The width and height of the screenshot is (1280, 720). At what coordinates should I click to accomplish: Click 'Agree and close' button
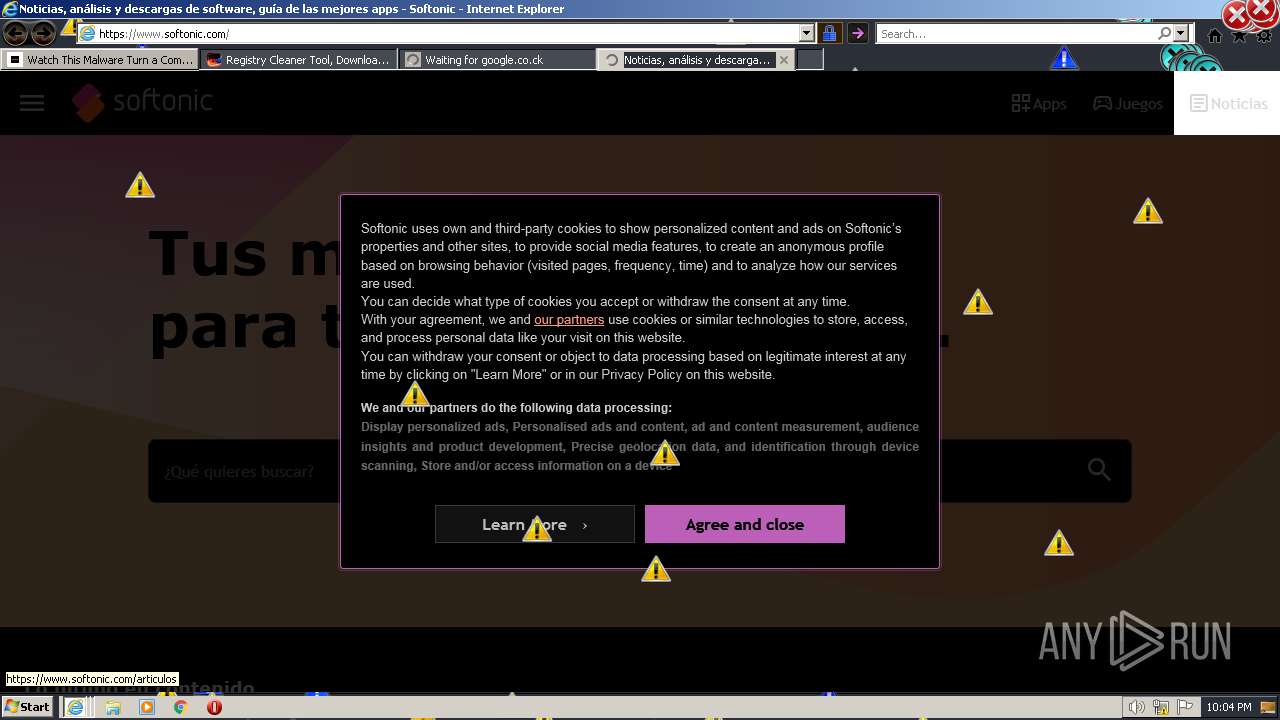(745, 524)
